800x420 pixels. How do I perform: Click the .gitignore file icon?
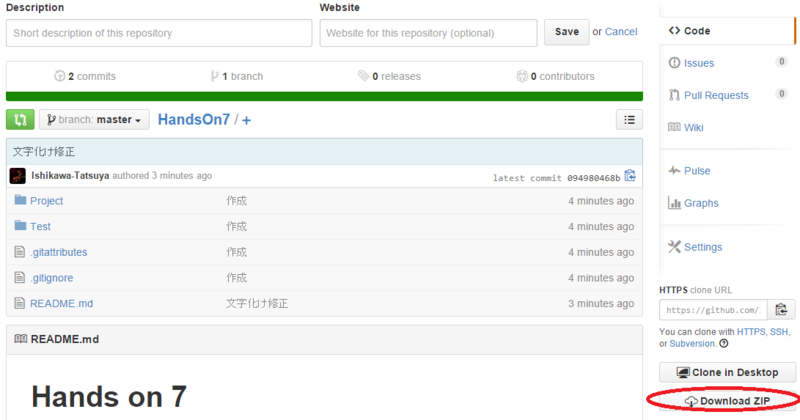pyautogui.click(x=20, y=277)
